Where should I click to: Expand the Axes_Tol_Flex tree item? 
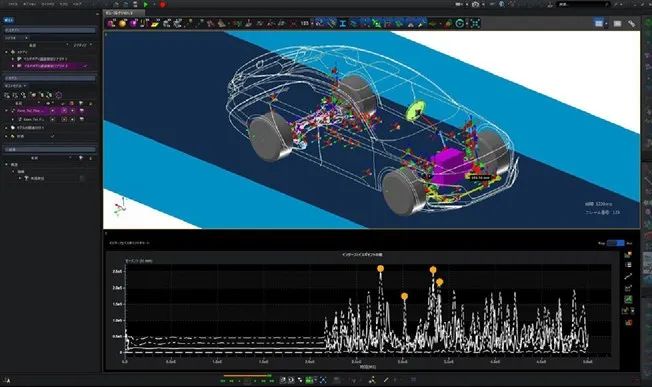[x=7, y=111]
